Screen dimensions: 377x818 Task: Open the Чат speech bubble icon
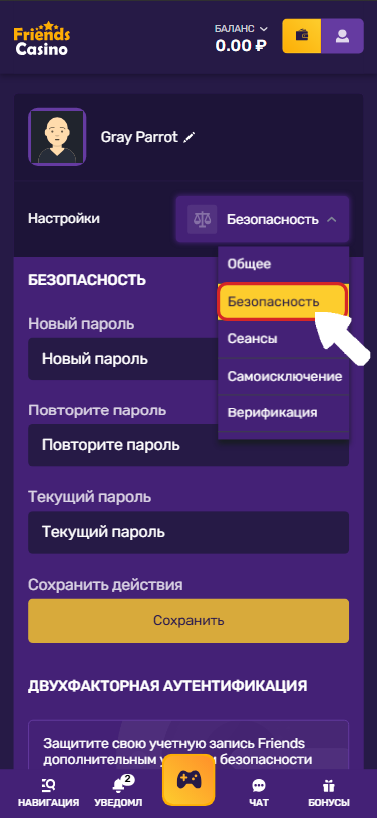259,786
